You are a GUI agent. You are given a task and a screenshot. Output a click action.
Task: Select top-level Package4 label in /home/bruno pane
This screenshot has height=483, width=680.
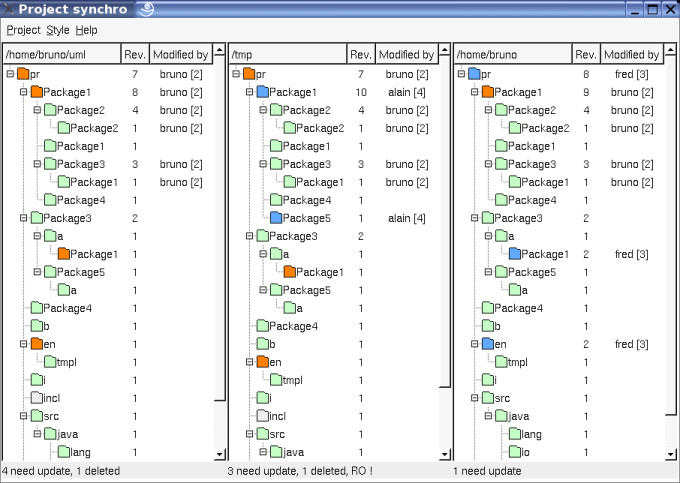(519, 308)
